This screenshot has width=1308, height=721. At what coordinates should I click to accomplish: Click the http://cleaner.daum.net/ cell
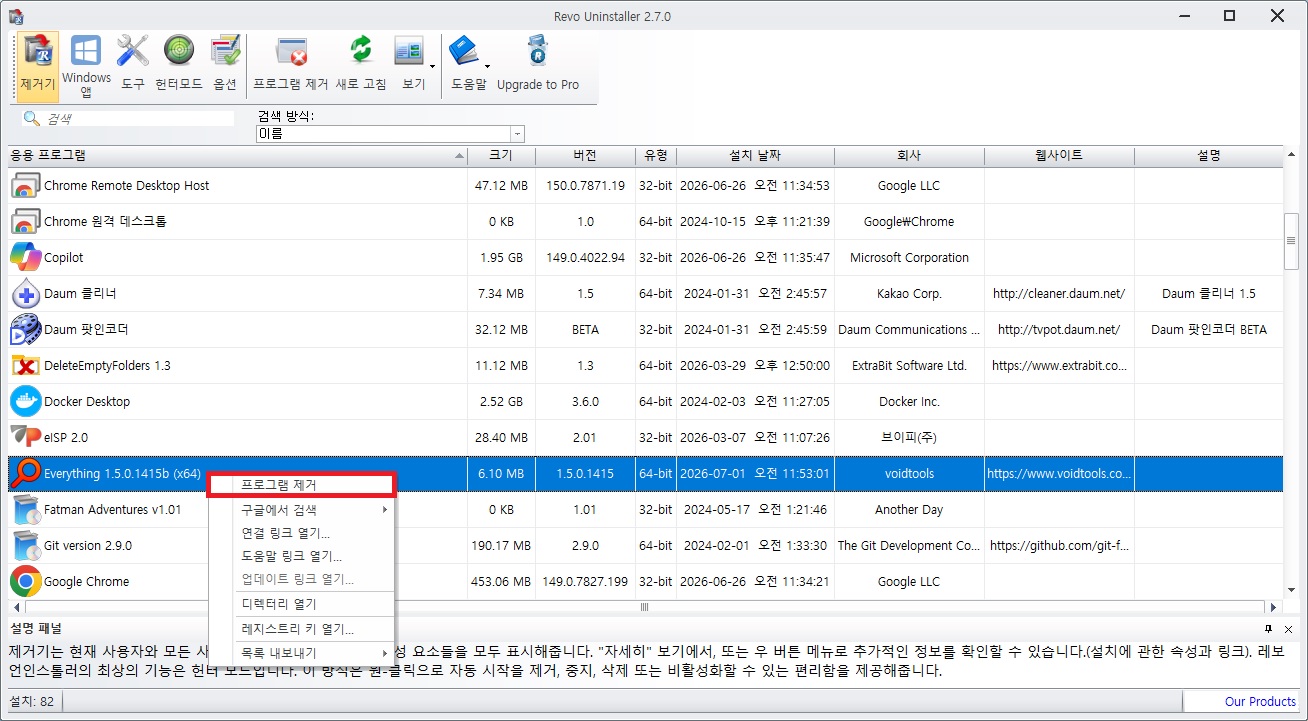pos(1059,294)
